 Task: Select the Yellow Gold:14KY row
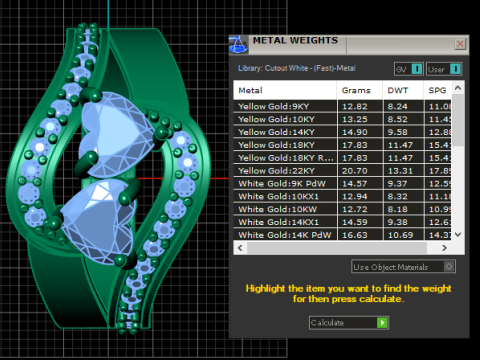click(x=342, y=132)
